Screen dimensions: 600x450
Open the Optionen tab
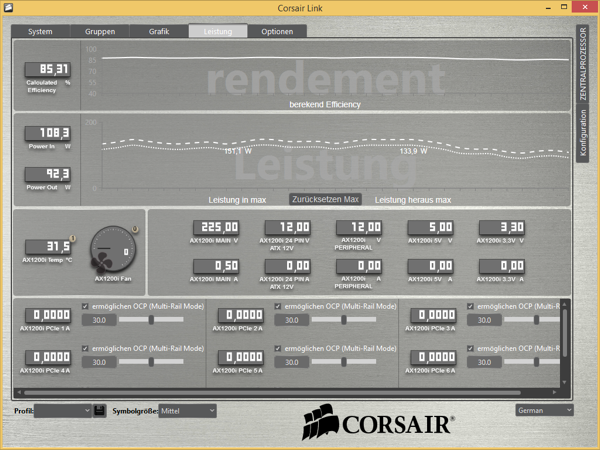(277, 31)
